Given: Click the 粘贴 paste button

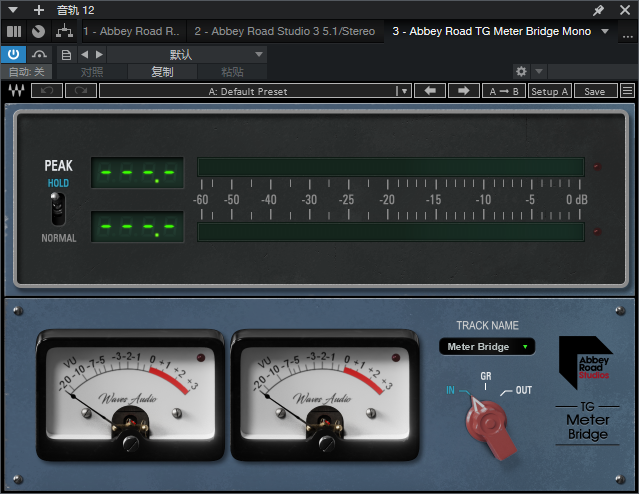Looking at the screenshot, I should tap(232, 72).
